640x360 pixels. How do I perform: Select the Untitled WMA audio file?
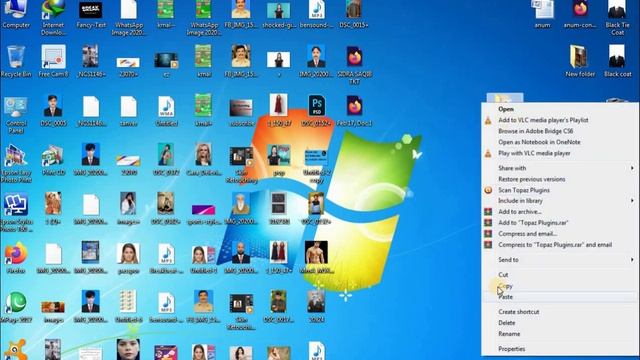point(166,111)
